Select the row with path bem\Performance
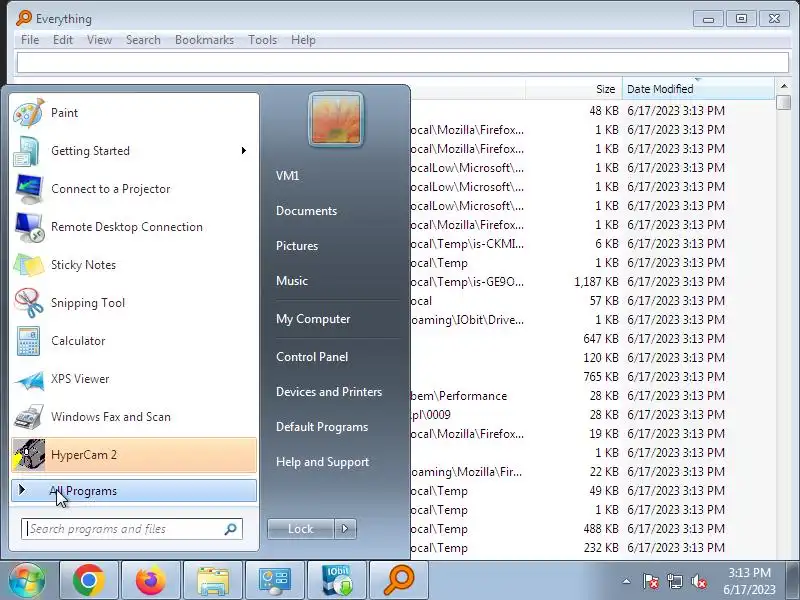Screen dimensions: 800x600 (592, 396)
